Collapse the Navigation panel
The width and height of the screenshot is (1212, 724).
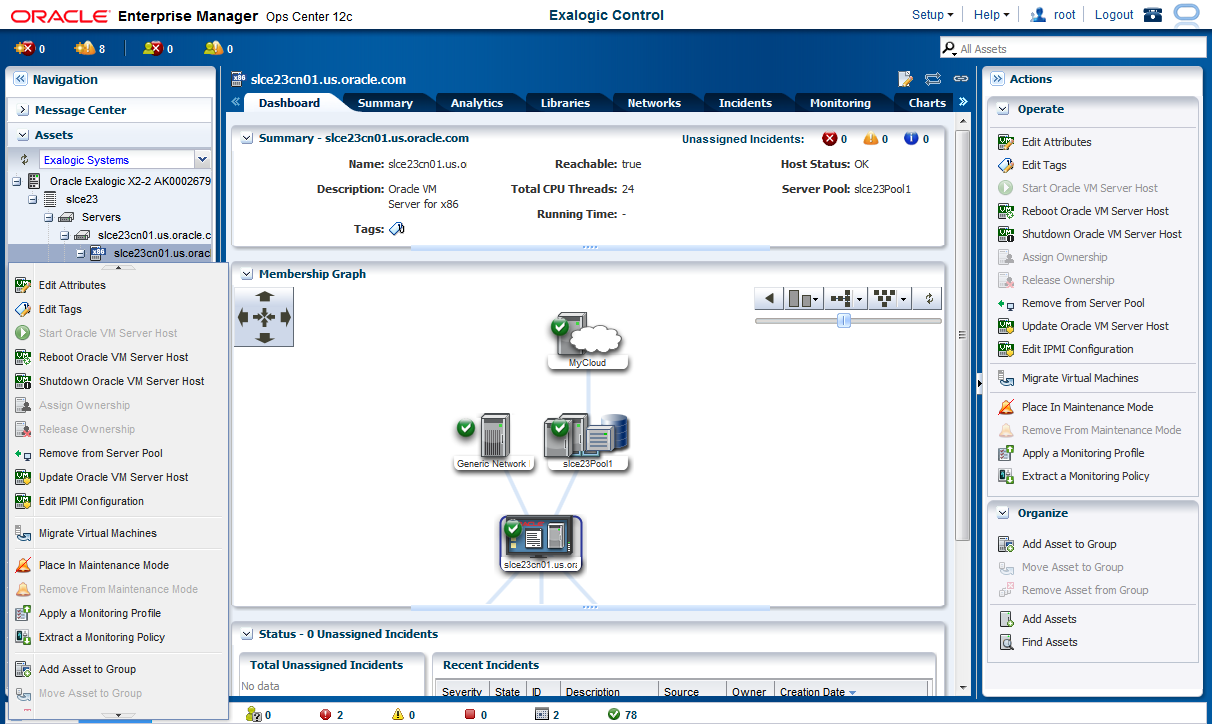(20, 79)
